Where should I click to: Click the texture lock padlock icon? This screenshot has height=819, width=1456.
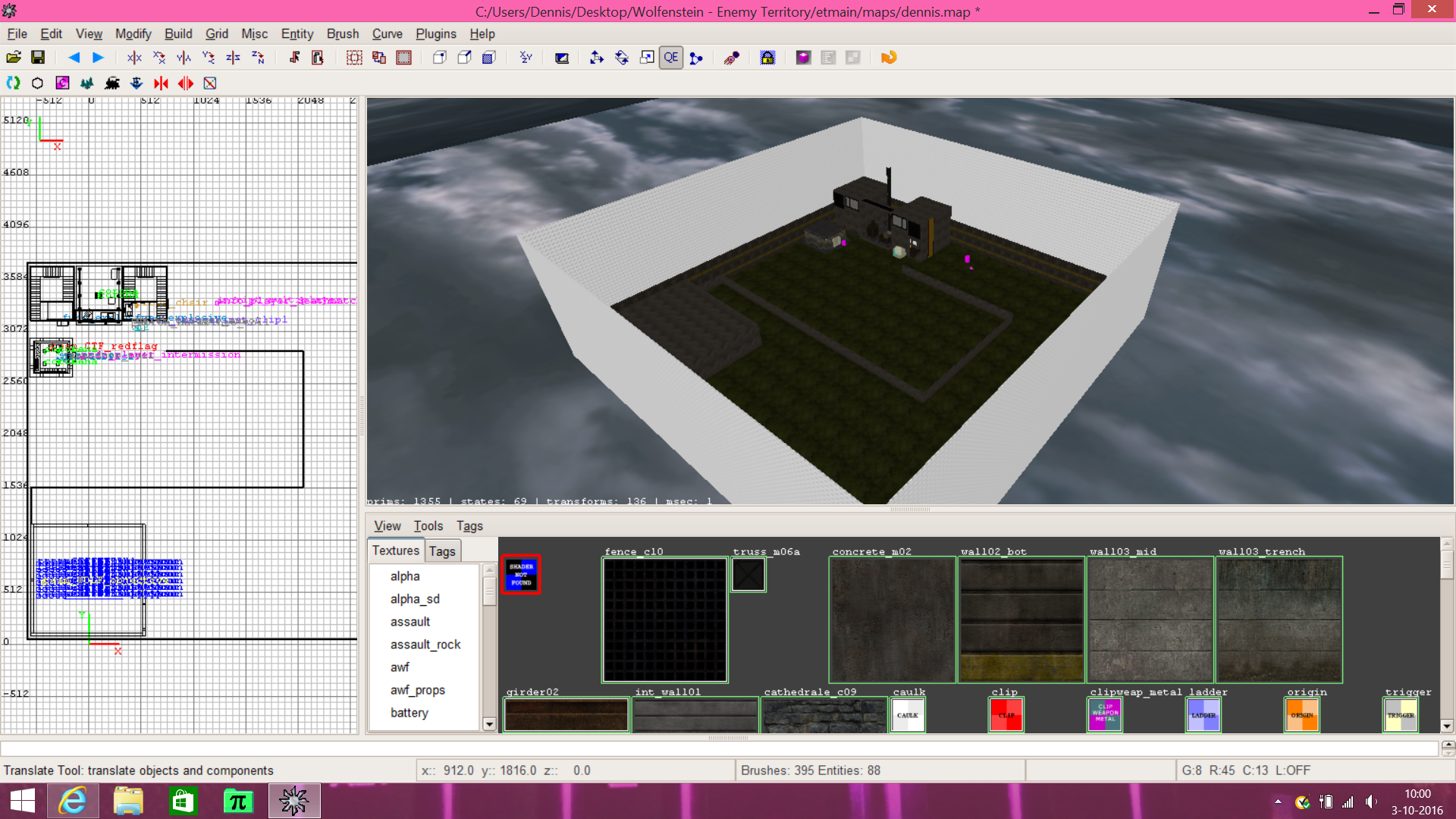tap(767, 58)
